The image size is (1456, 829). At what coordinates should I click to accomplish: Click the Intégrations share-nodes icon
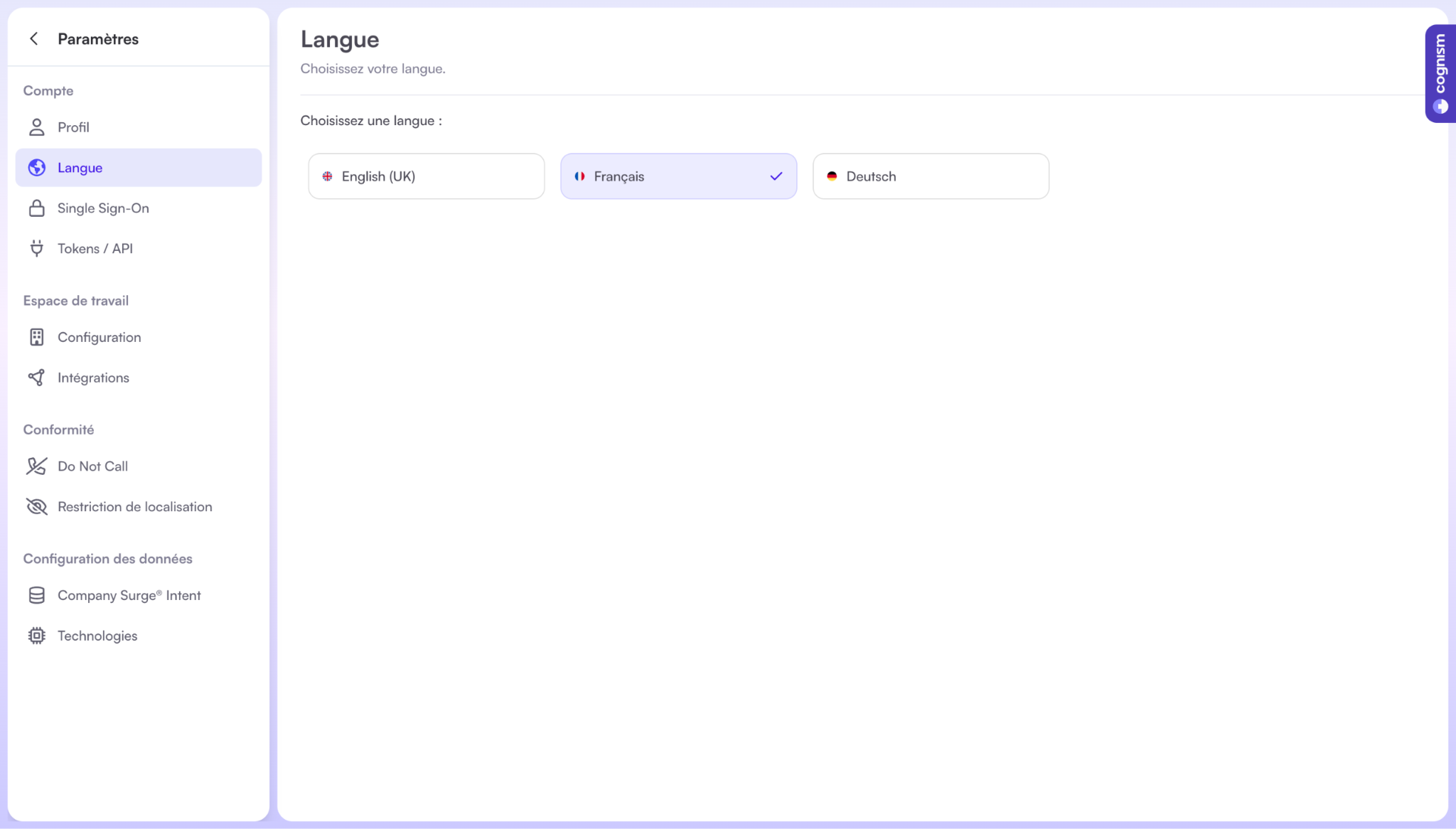(x=36, y=378)
